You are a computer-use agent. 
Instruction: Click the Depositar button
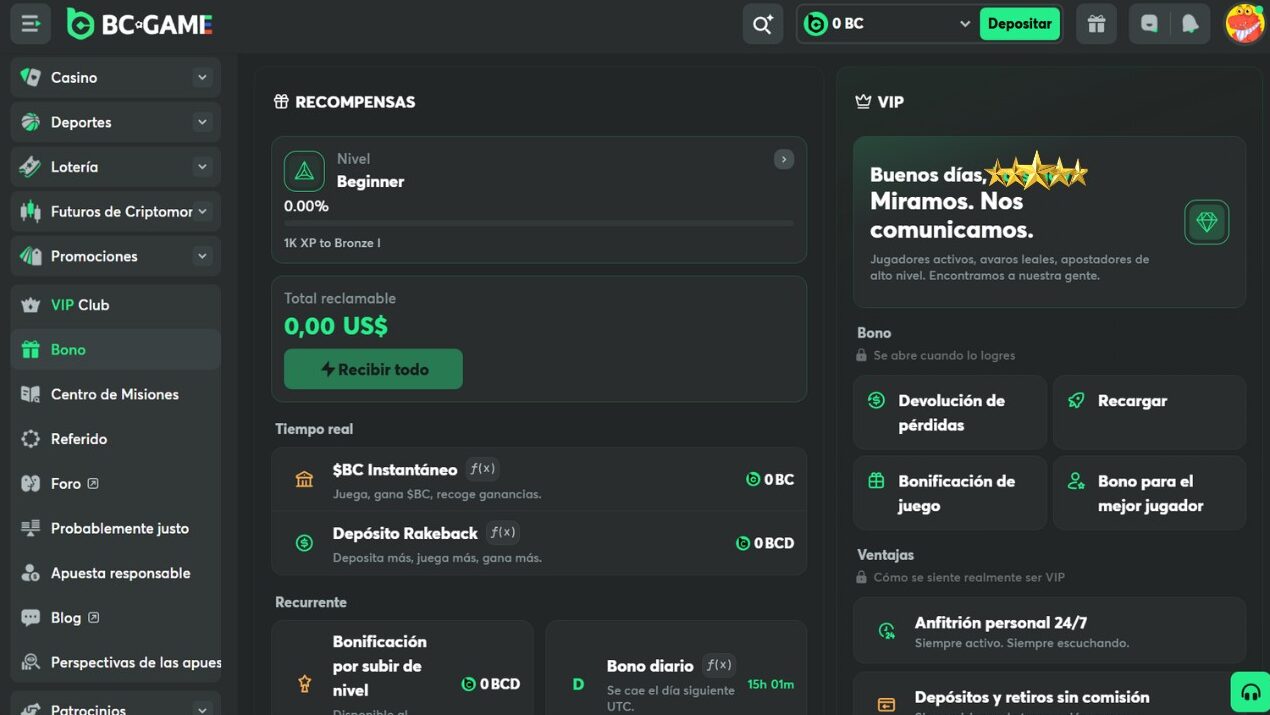click(x=1019, y=24)
